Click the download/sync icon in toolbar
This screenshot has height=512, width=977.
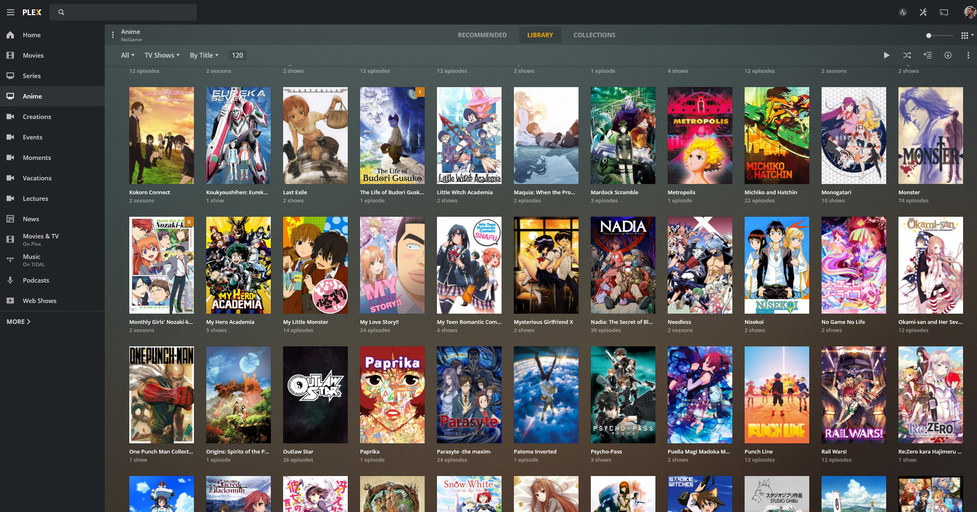pyautogui.click(x=948, y=55)
